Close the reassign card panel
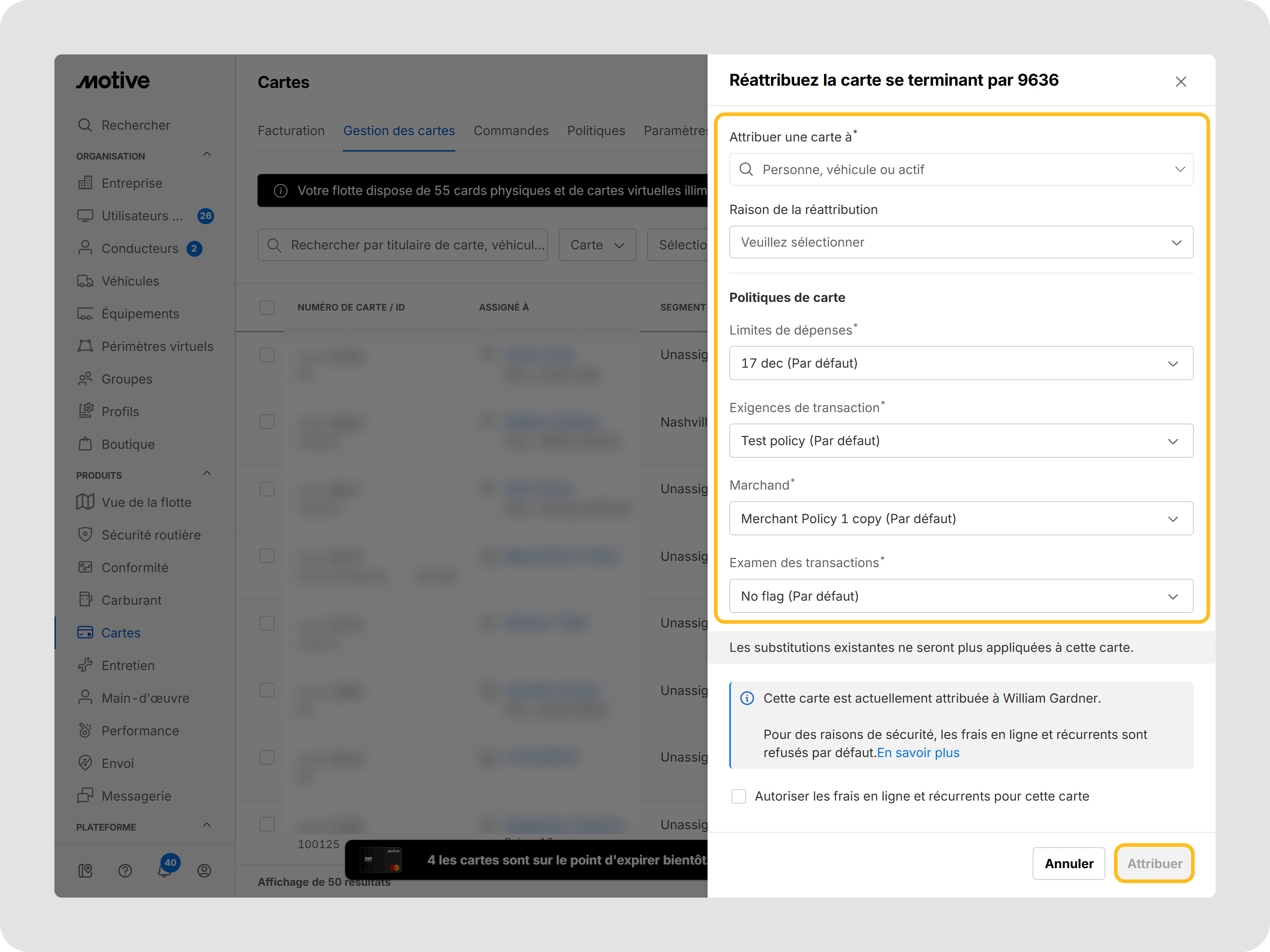This screenshot has width=1270, height=952. (x=1181, y=82)
